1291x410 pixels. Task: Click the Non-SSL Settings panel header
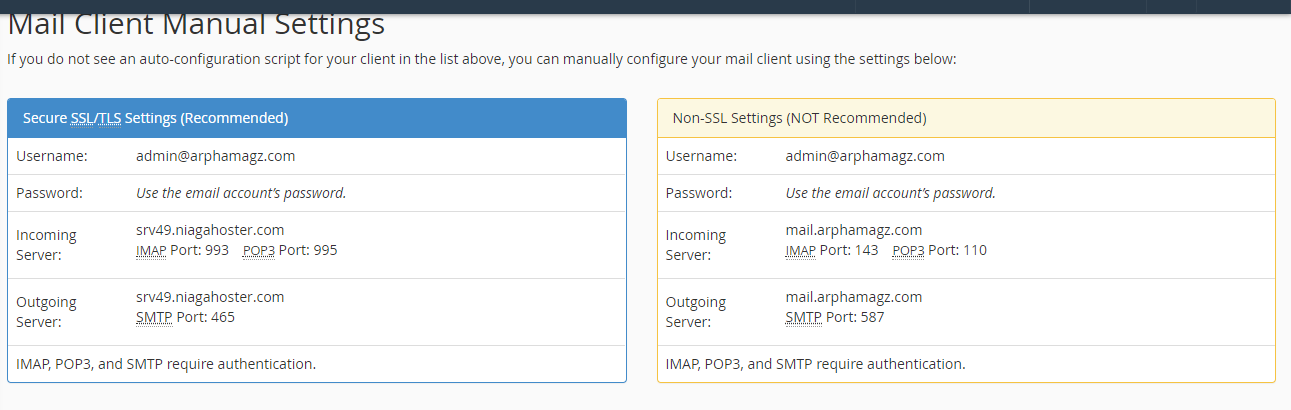(965, 118)
